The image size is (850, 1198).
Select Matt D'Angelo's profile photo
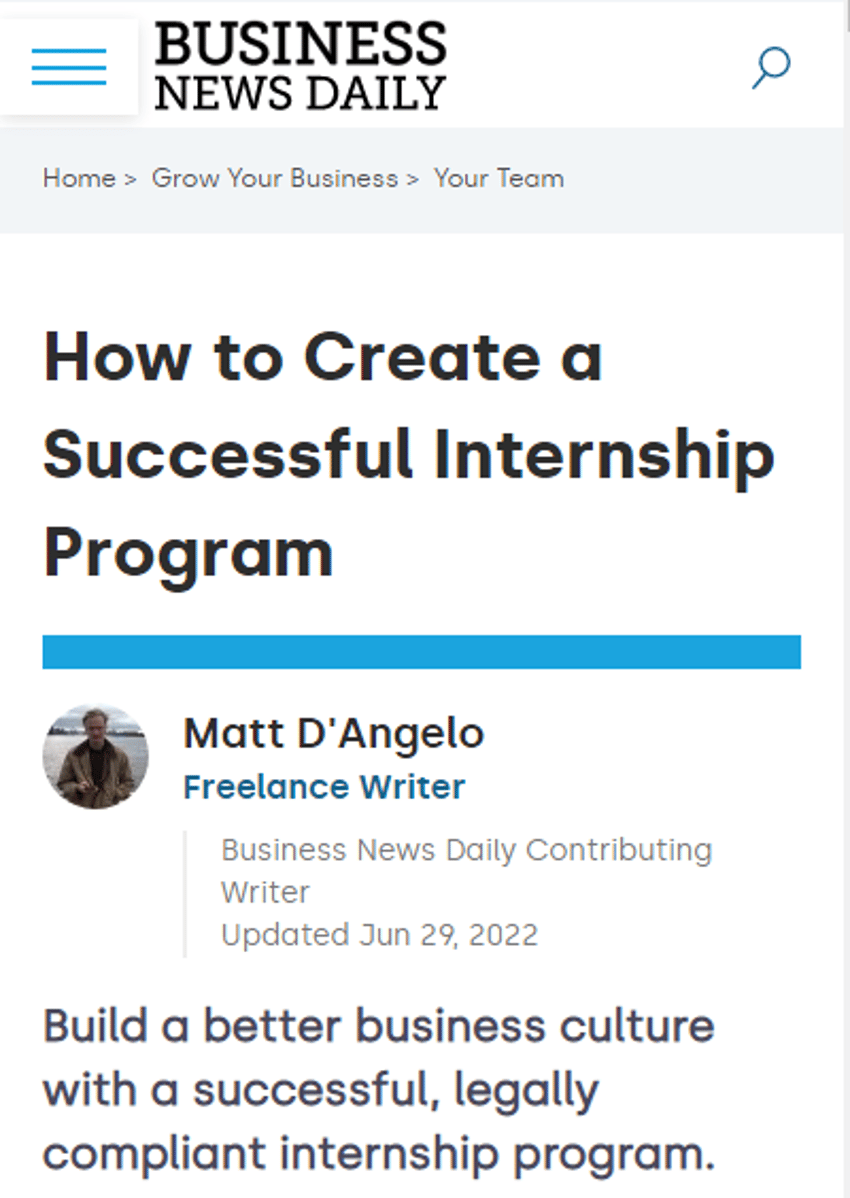point(95,755)
